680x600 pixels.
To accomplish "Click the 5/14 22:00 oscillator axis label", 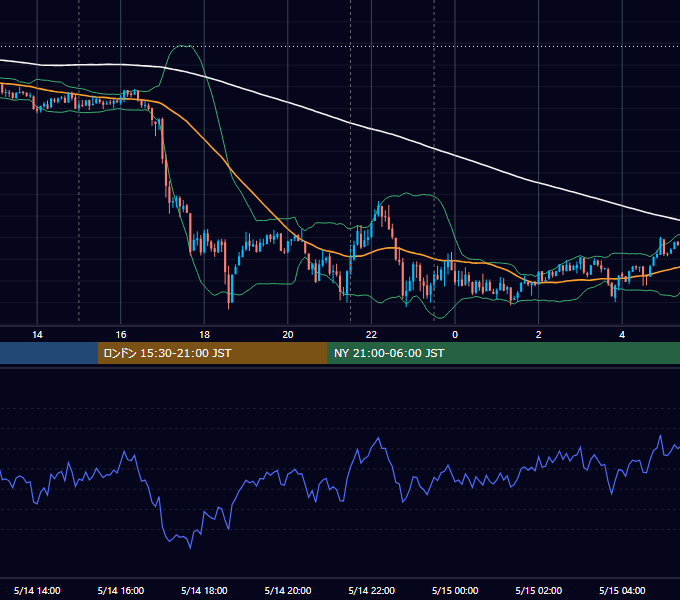I will [x=372, y=590].
